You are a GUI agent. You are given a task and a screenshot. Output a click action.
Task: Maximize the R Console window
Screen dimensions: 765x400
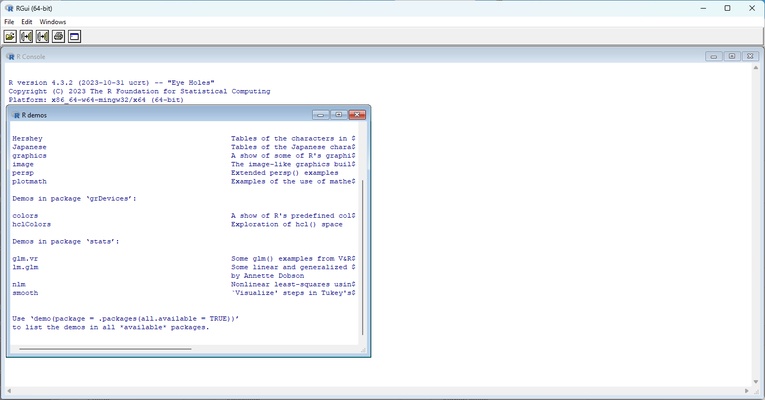732,57
